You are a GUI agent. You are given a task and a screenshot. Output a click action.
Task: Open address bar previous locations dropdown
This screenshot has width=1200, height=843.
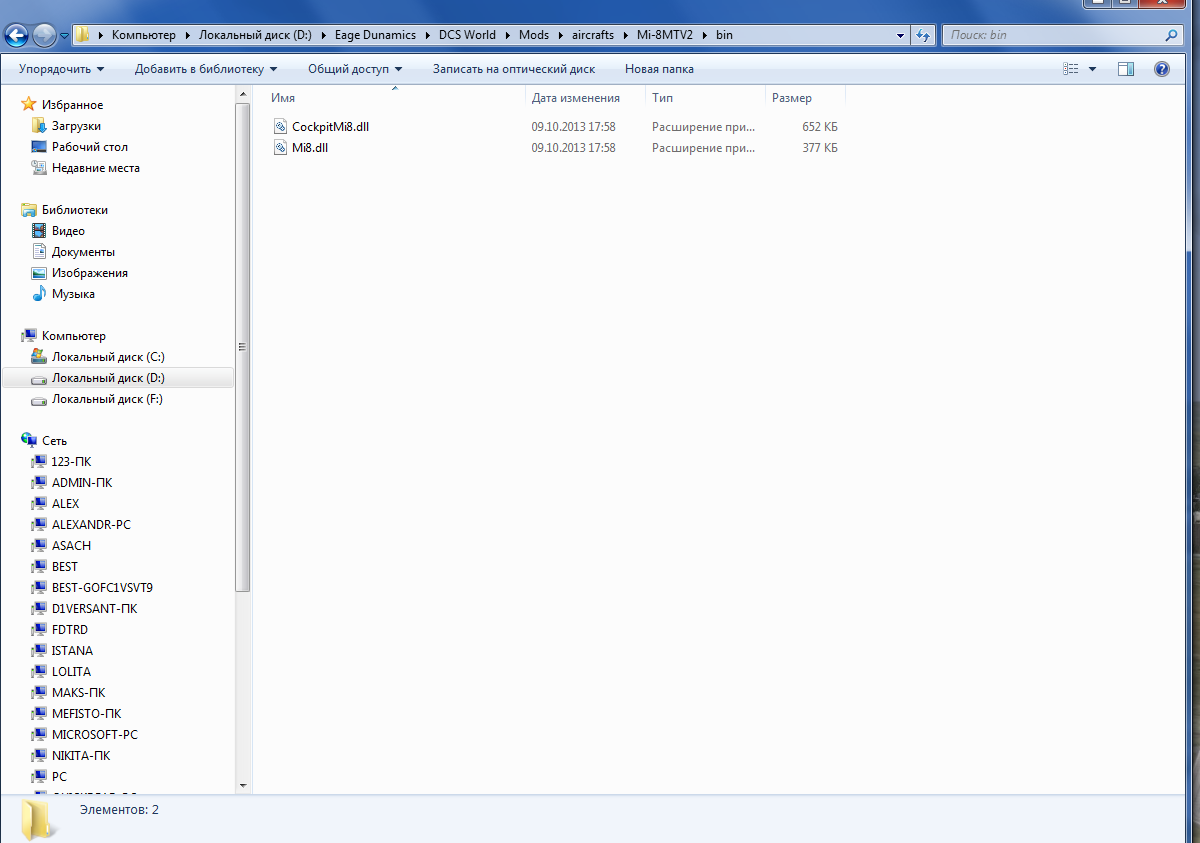click(901, 35)
